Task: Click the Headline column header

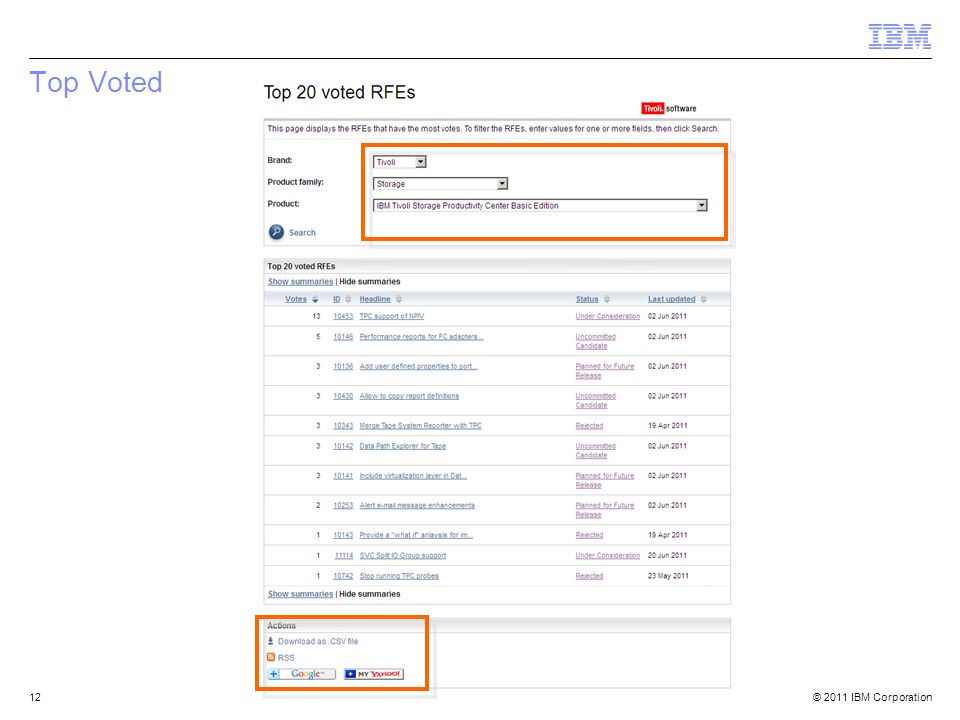Action: 375,299
